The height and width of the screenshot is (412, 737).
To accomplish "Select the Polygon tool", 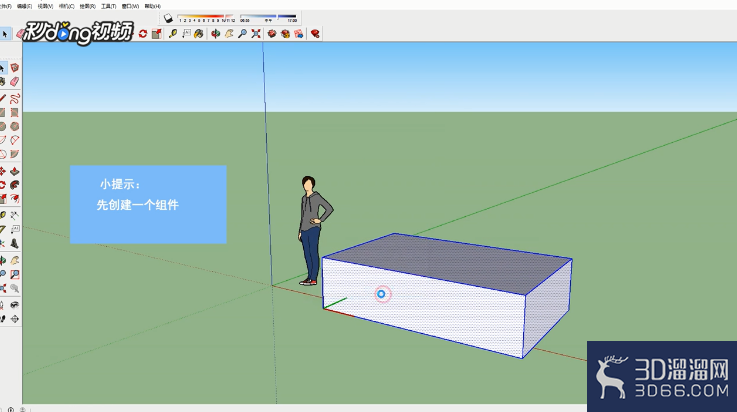I will [x=15, y=126].
